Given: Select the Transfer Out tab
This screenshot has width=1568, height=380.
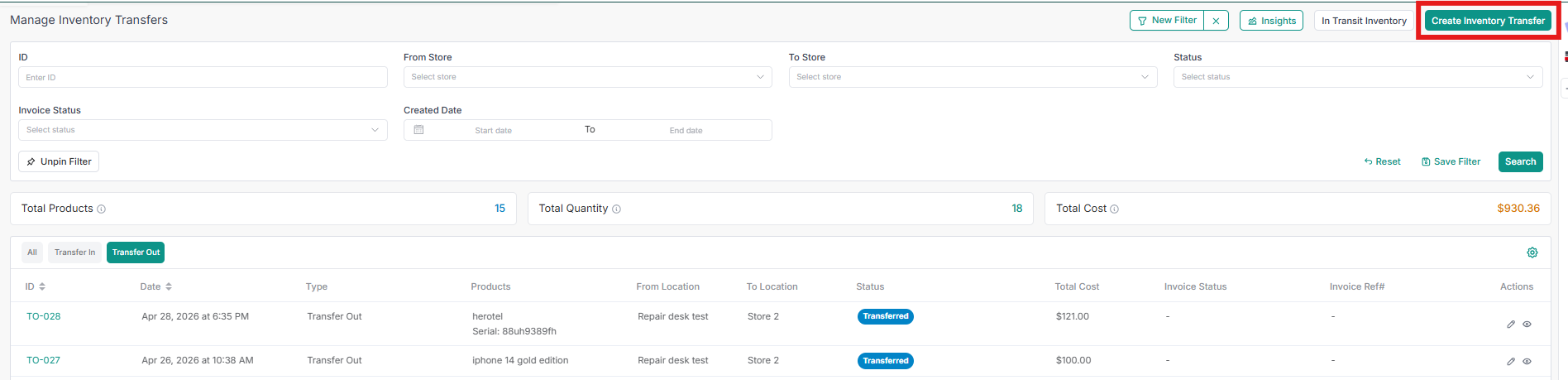Looking at the screenshot, I should pyautogui.click(x=136, y=253).
